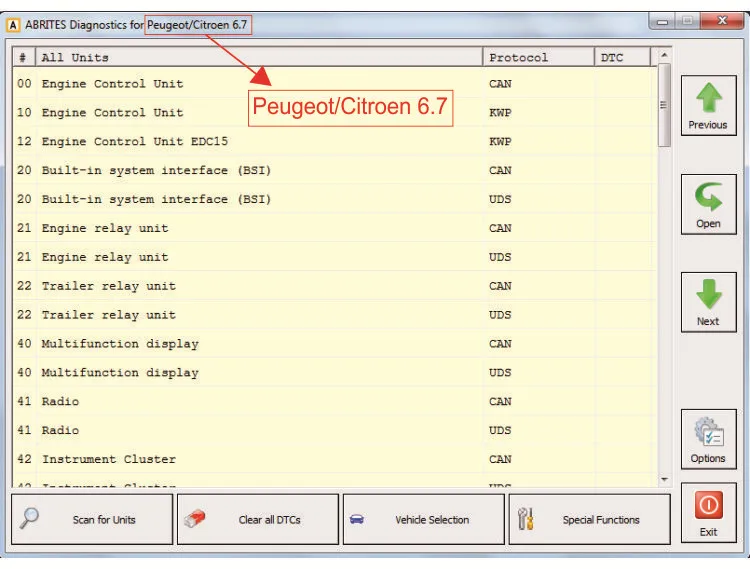Image resolution: width=750 pixels, height=569 pixels.
Task: Select 42 Instrument Cluster CAN row
Action: point(335,459)
